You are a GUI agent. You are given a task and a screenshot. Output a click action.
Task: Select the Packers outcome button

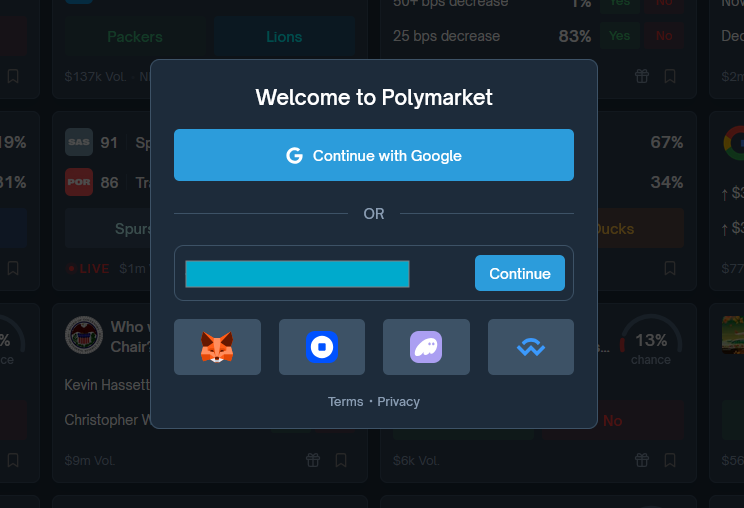pyautogui.click(x=135, y=37)
